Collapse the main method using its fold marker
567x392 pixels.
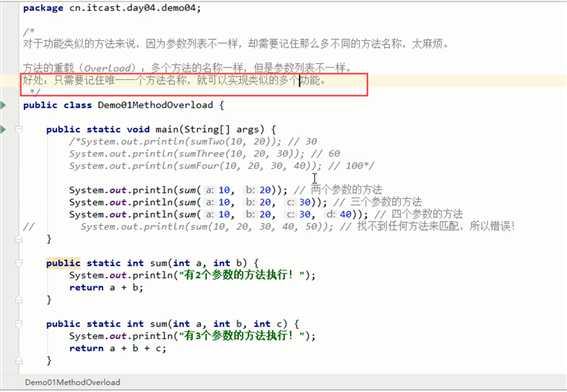click(19, 129)
